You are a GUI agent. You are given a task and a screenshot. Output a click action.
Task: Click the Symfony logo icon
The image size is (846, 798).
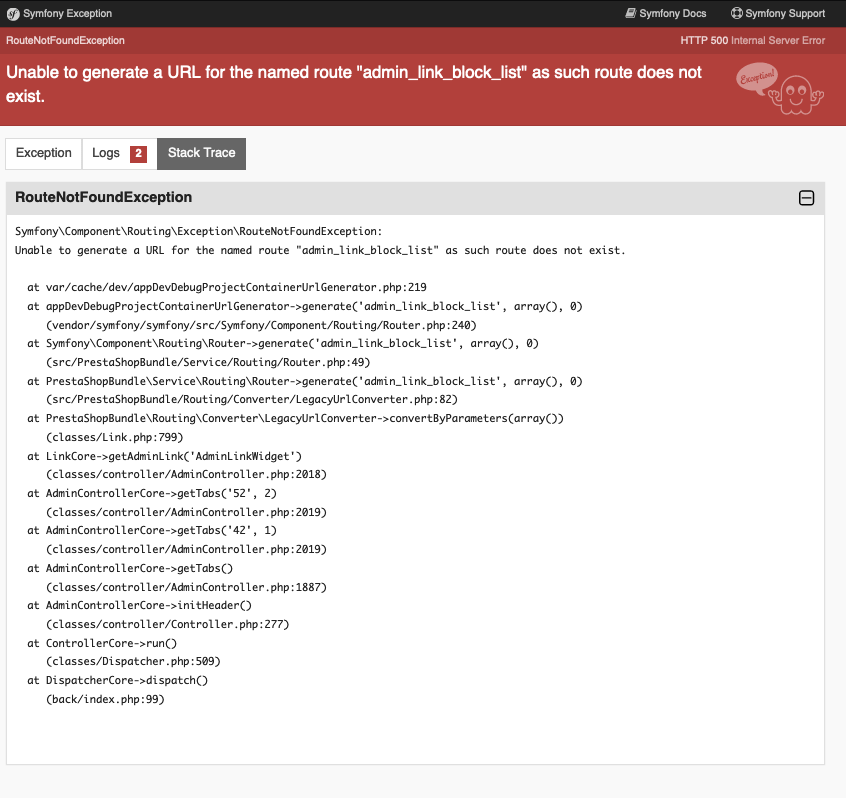[13, 14]
